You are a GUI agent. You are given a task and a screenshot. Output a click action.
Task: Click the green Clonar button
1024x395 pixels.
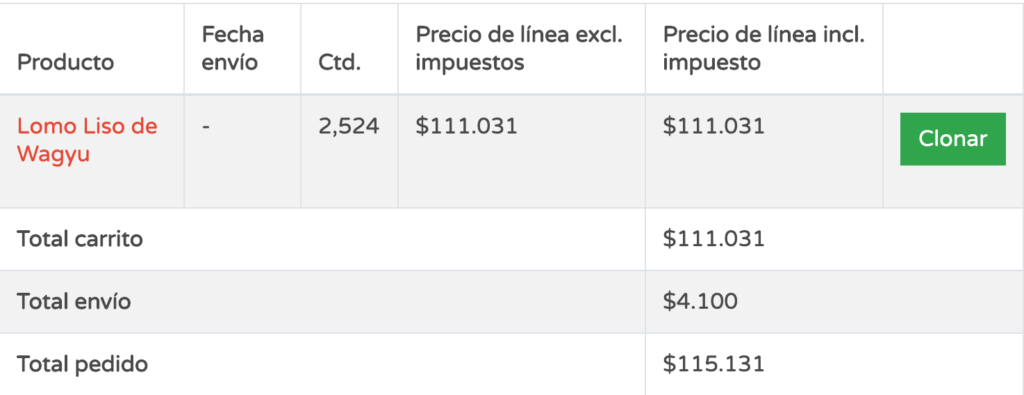[952, 139]
